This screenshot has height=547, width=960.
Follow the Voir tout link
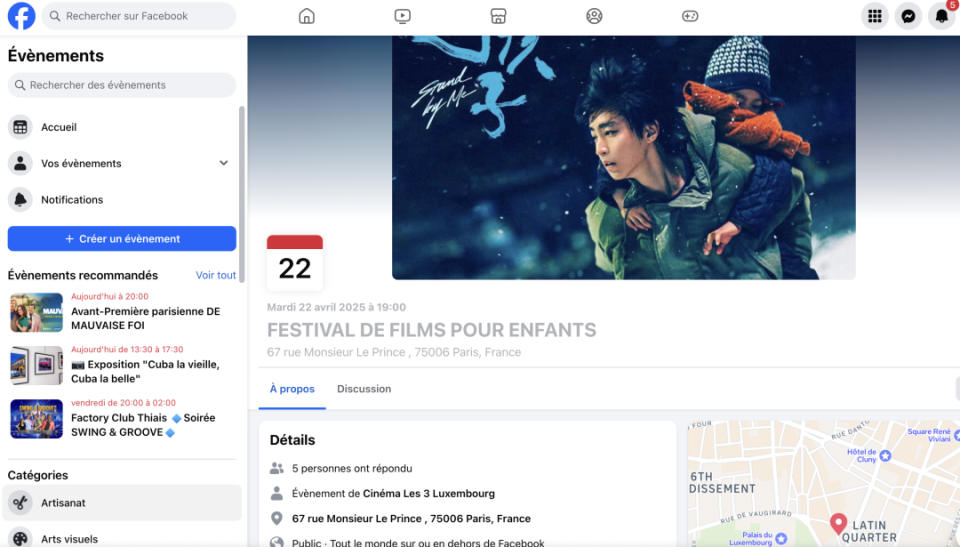(x=216, y=275)
